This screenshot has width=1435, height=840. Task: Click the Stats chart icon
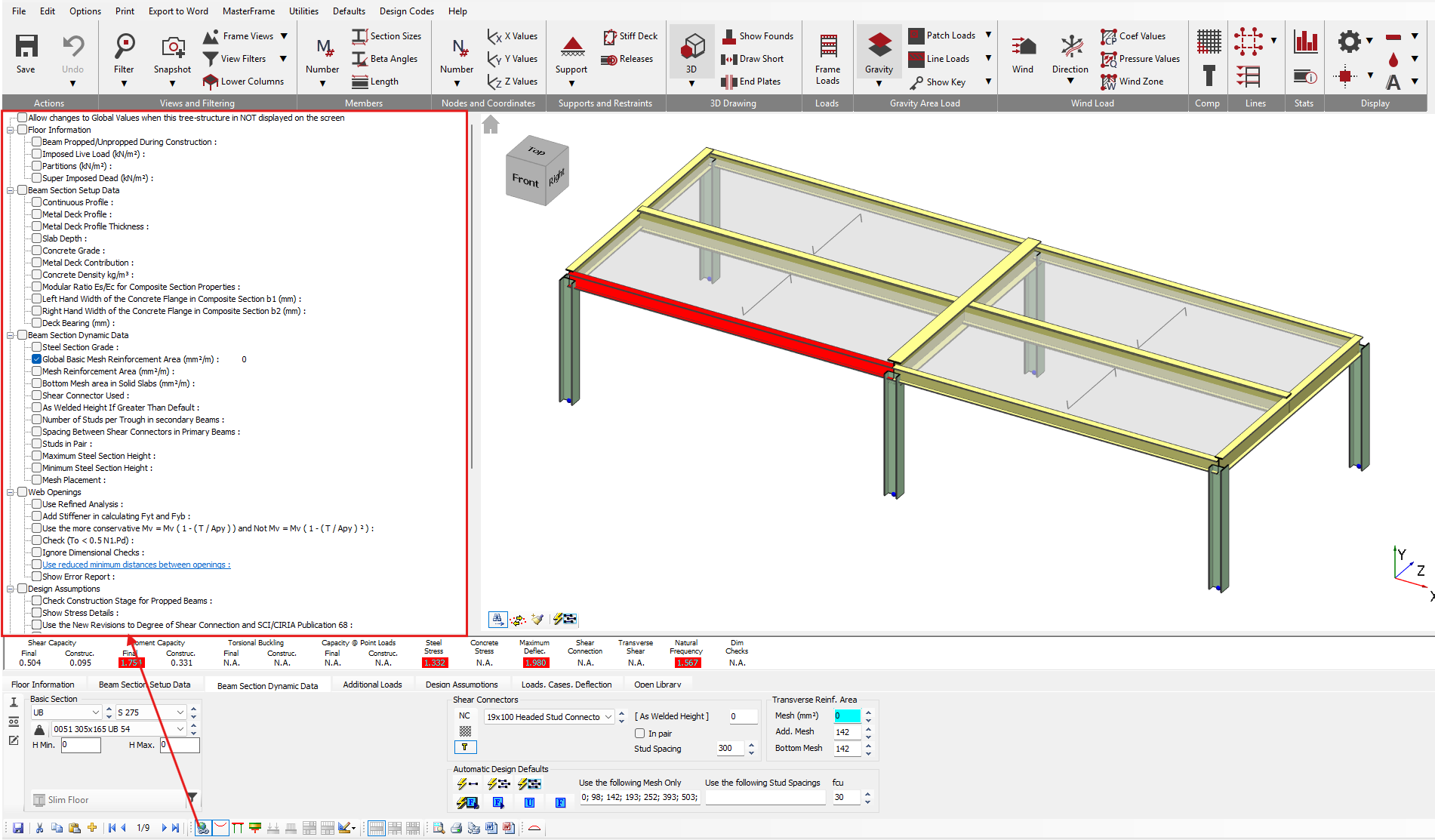click(1305, 42)
